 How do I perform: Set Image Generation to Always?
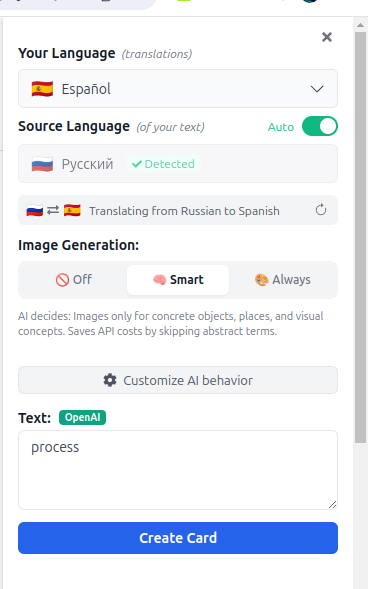pyautogui.click(x=282, y=279)
